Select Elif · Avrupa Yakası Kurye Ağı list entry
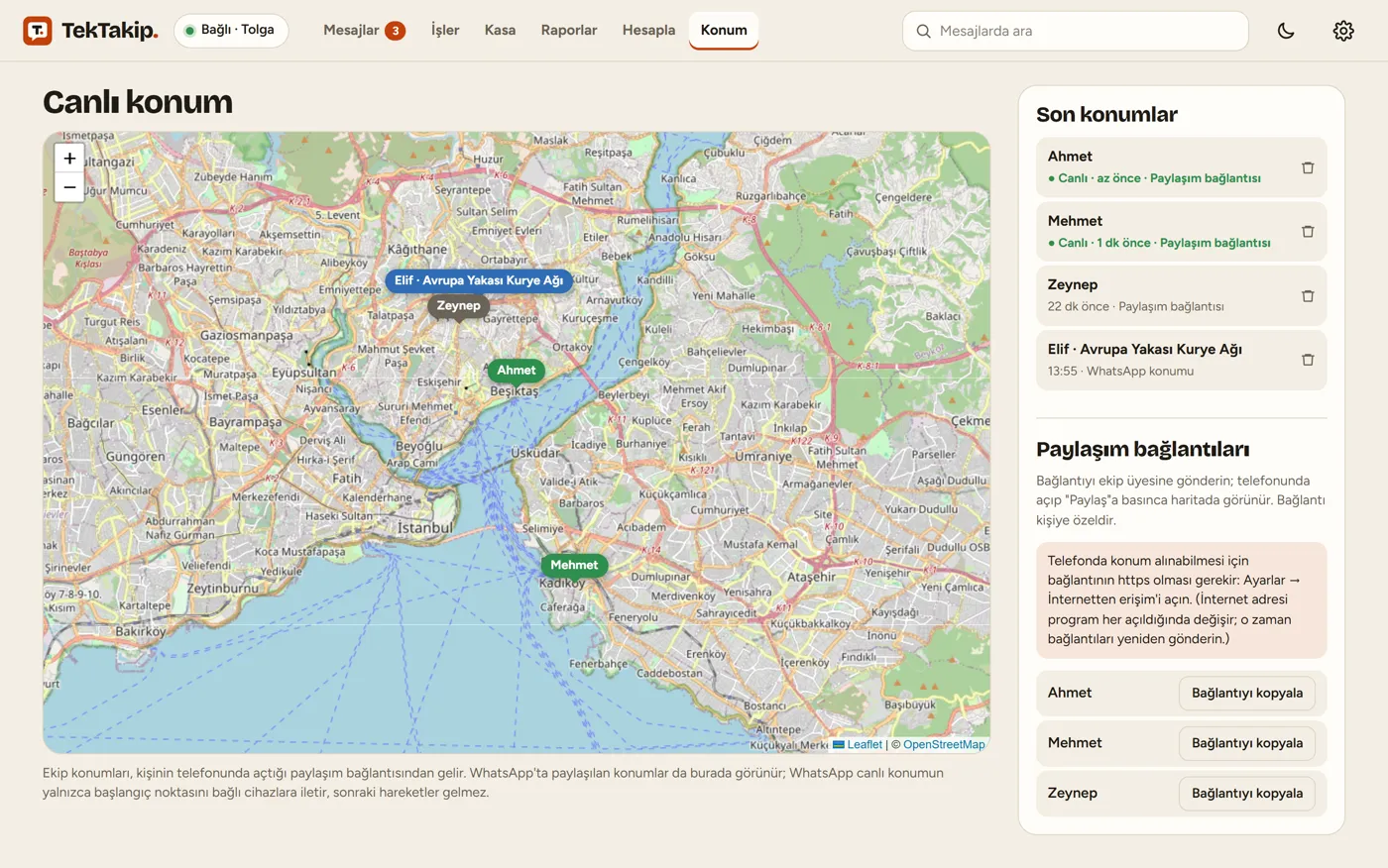1388x868 pixels. coord(1181,360)
